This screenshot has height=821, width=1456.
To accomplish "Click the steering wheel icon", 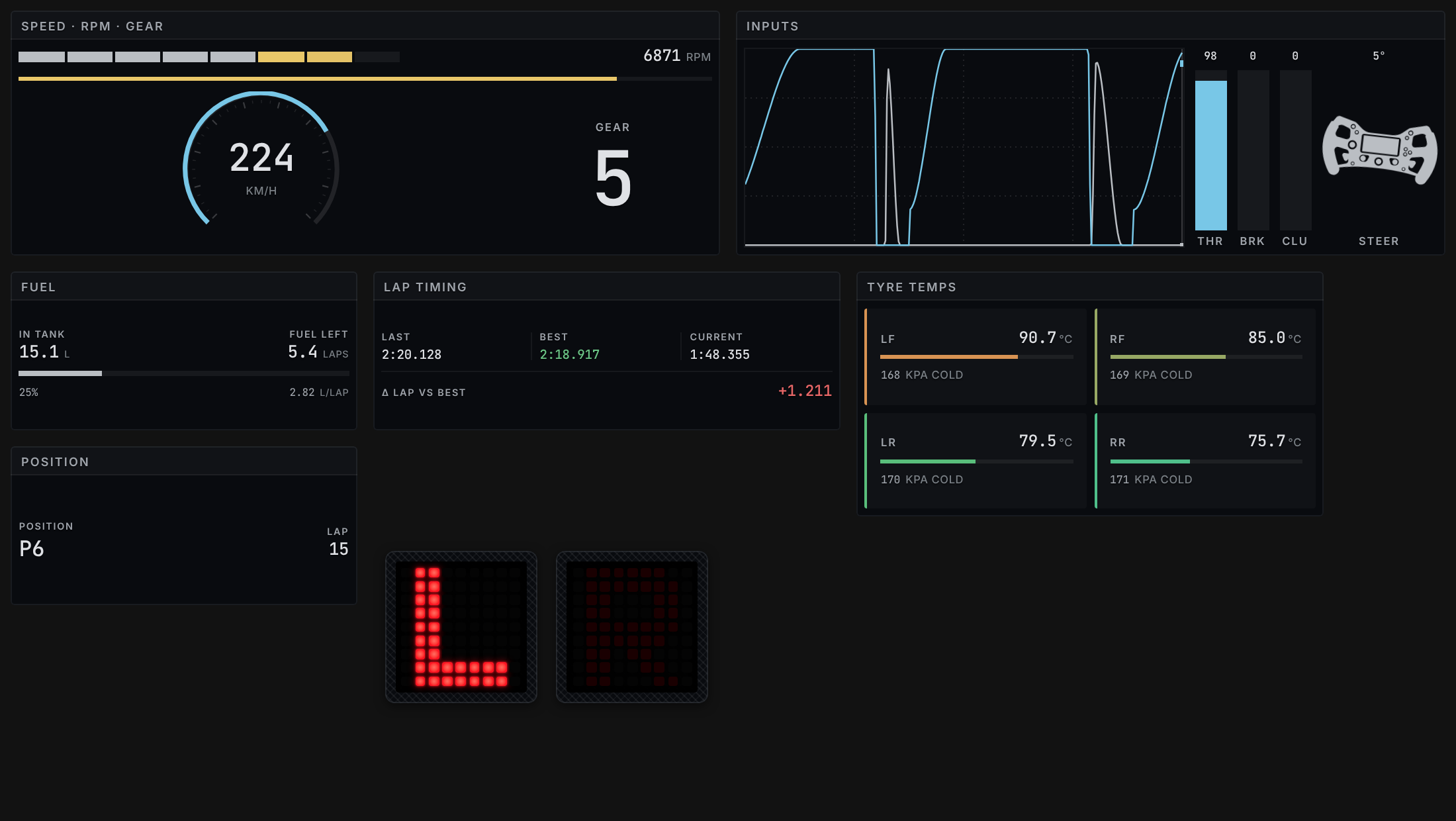I will coord(1379,150).
